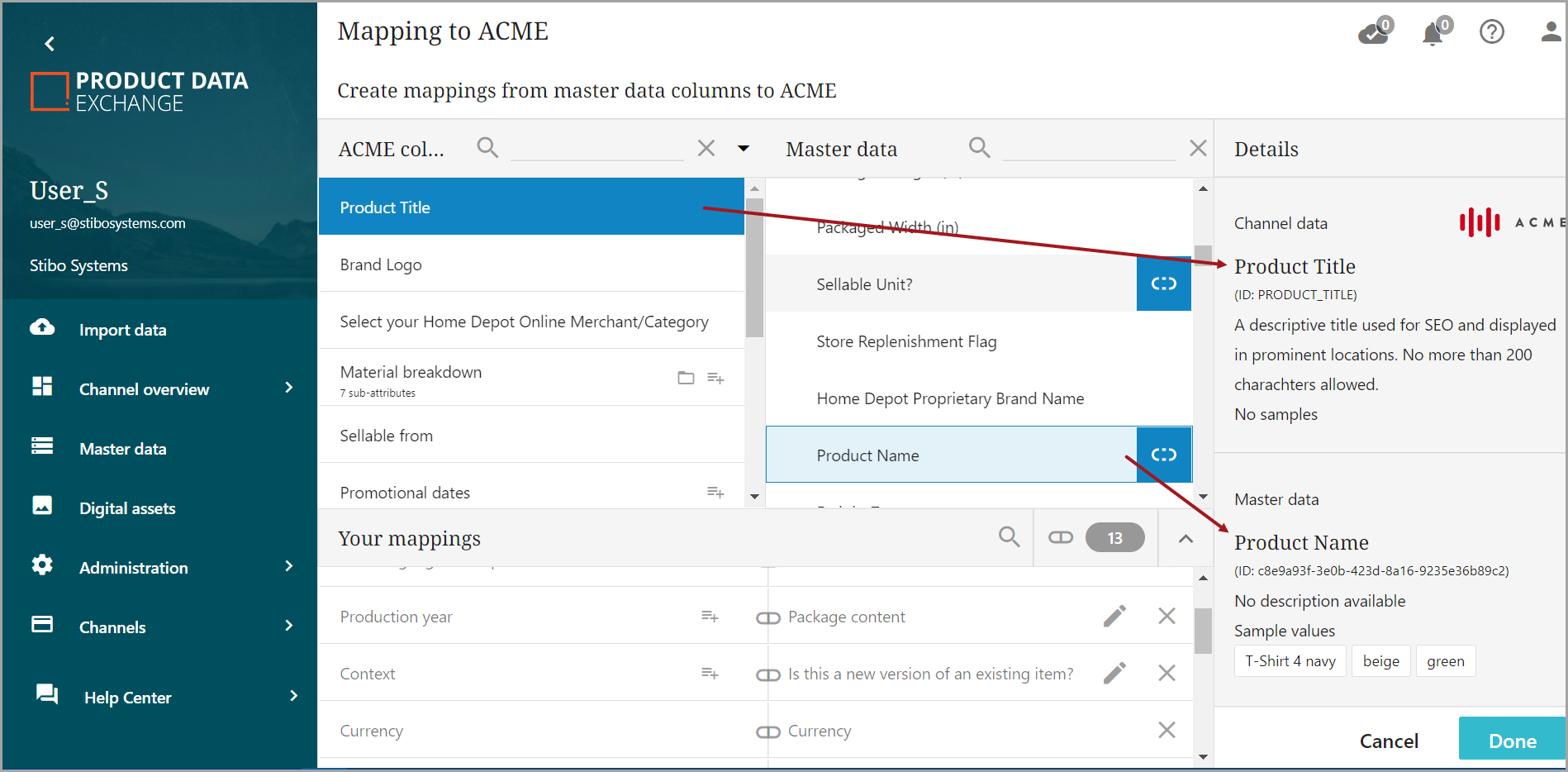Open the notifications bell
Screen dimensions: 1568x772
click(x=1434, y=33)
